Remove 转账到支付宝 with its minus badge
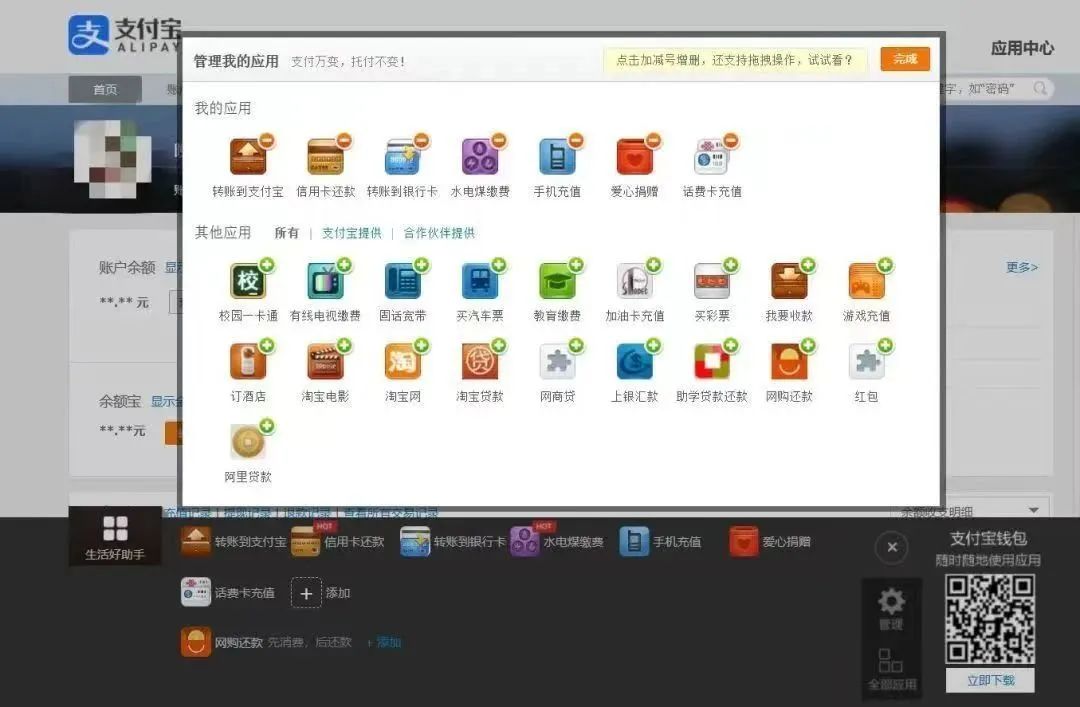Image resolution: width=1080 pixels, height=707 pixels. [x=267, y=141]
